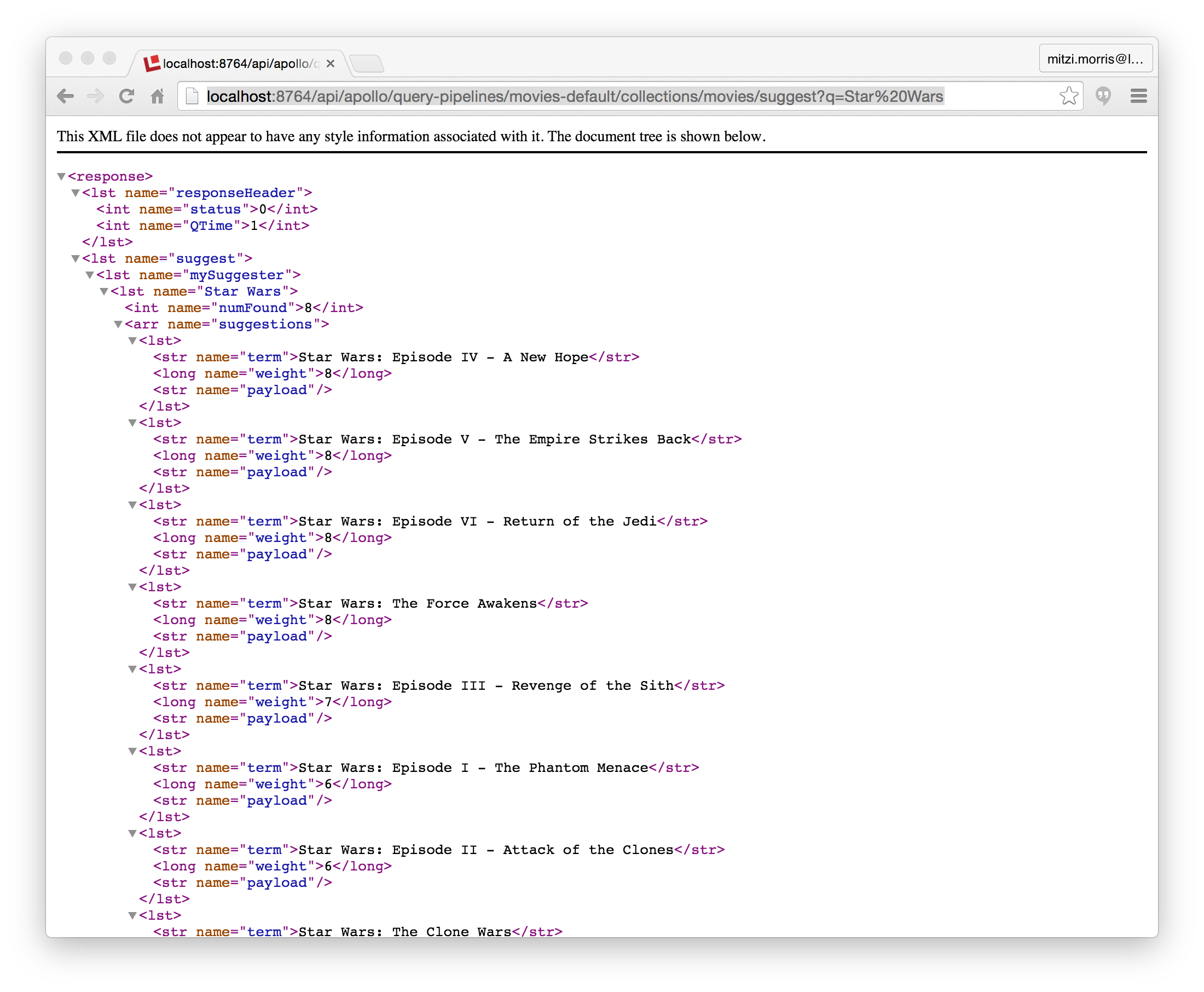Go to the Home page
The image size is (1204, 992).
pos(157,96)
